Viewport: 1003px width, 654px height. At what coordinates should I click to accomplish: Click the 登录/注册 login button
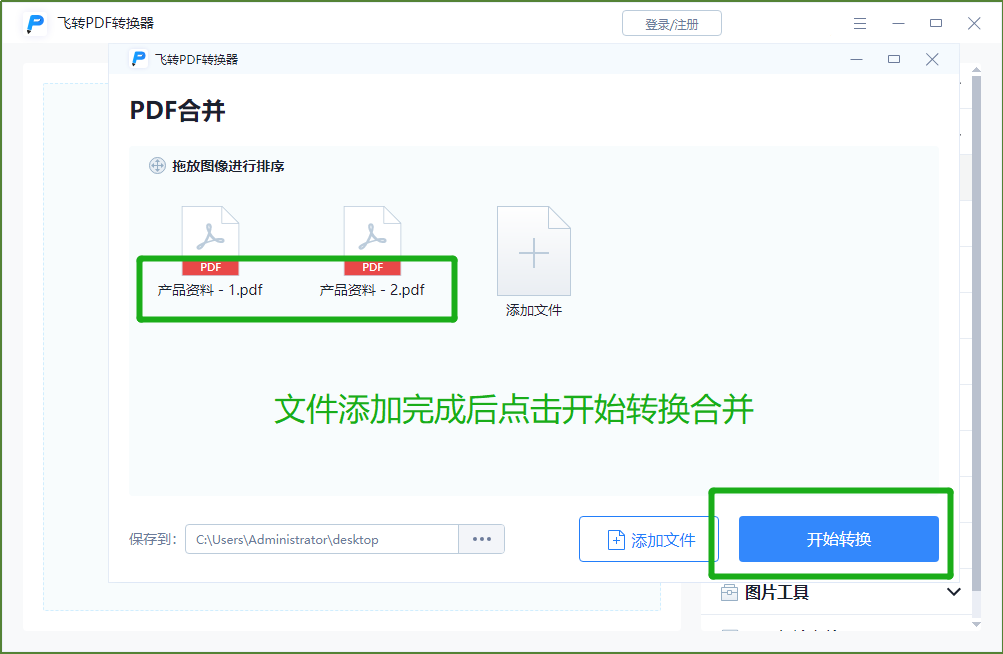point(671,24)
